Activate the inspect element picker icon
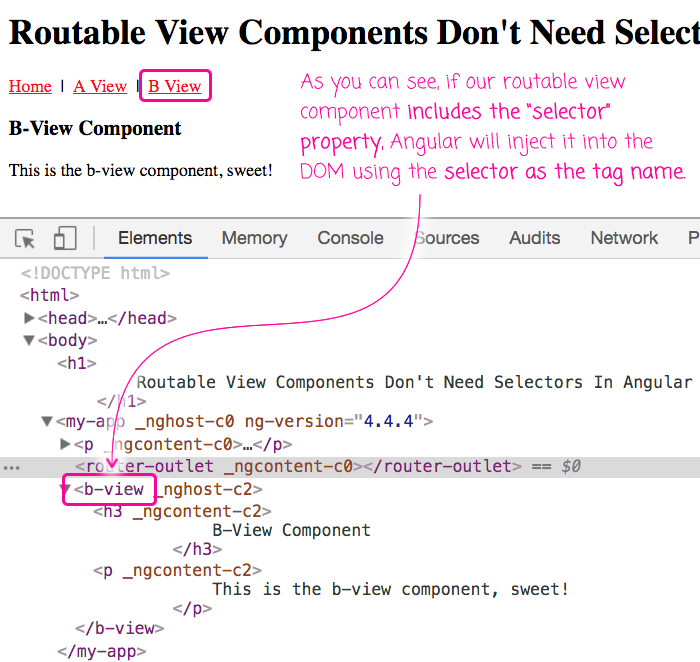This screenshot has height=662, width=700. (x=26, y=238)
